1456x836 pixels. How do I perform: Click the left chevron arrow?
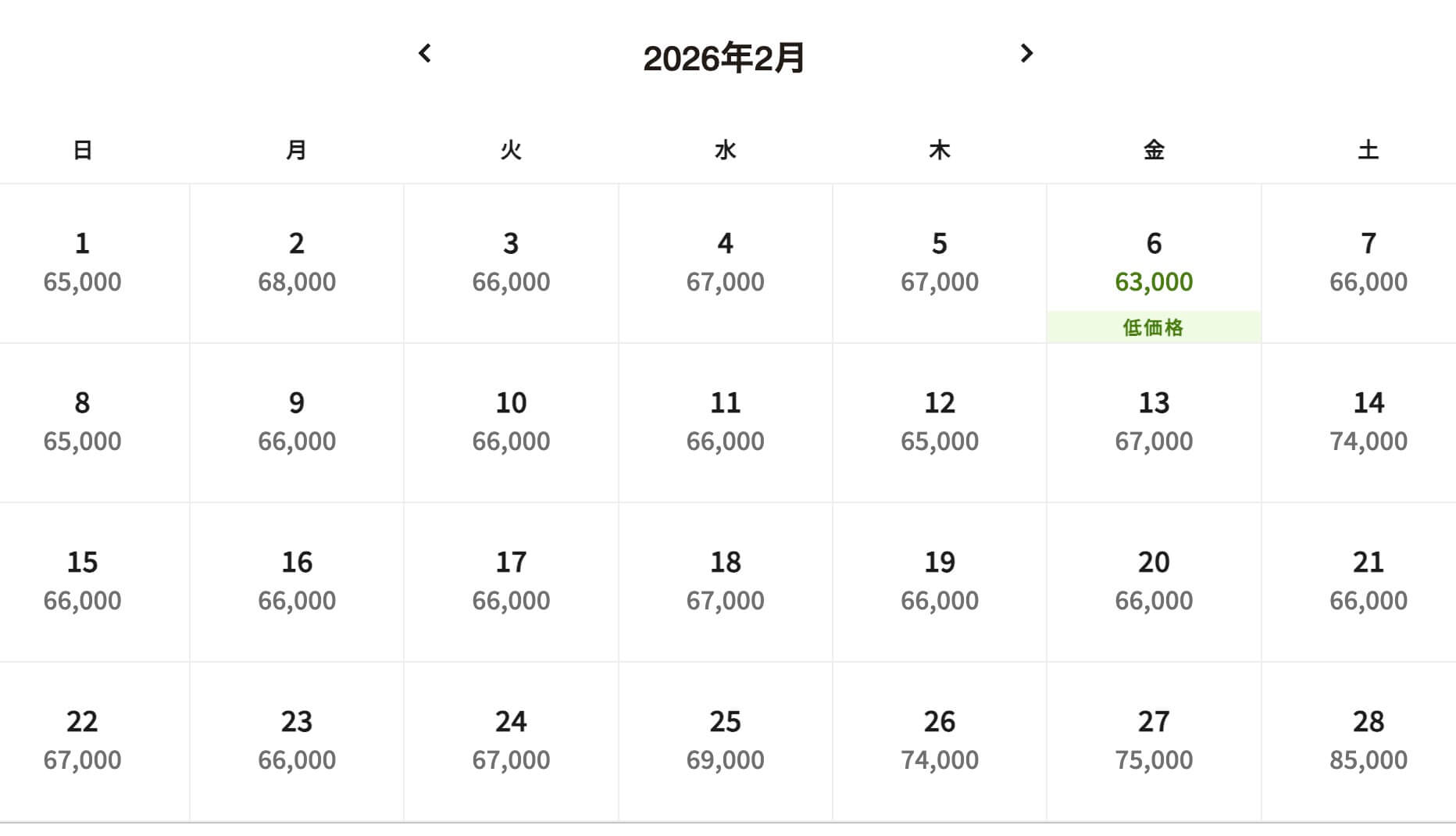coord(426,53)
